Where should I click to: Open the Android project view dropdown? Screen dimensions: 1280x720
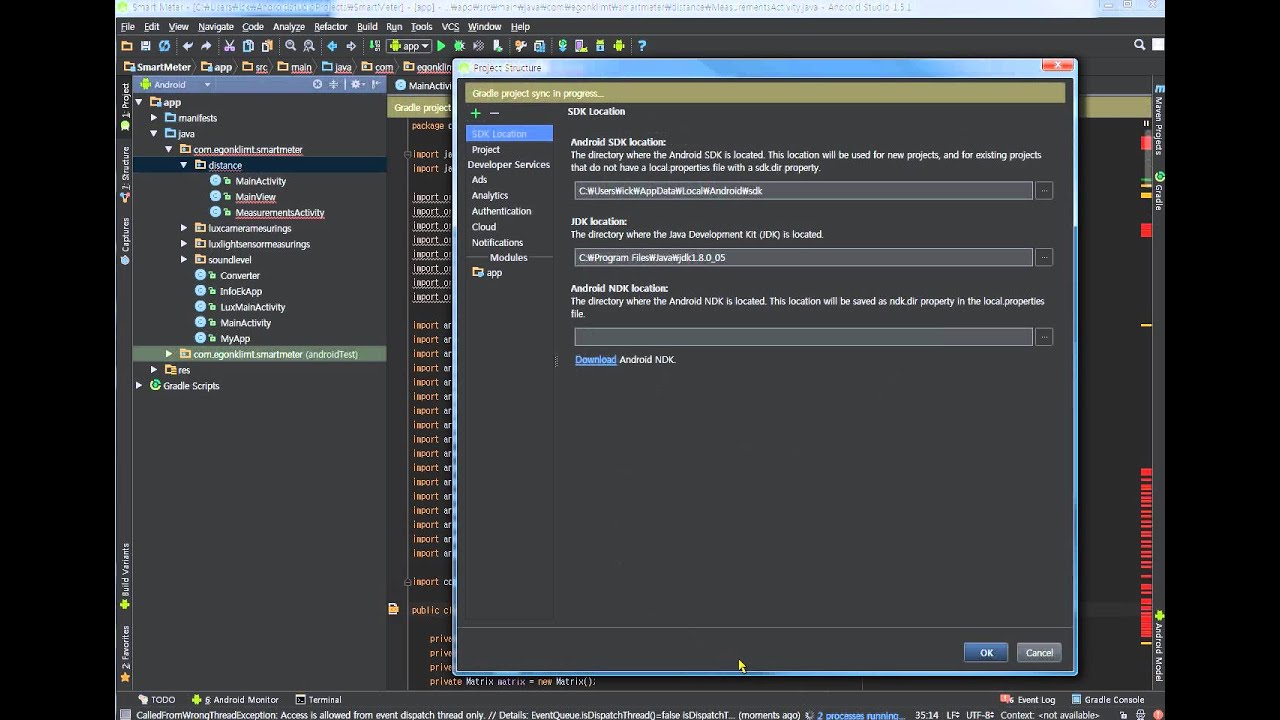[175, 85]
